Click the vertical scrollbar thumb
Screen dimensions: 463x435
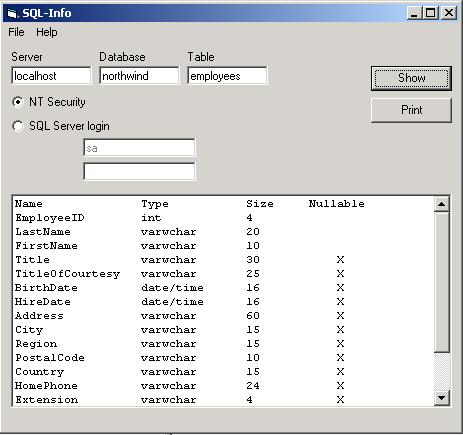442,282
